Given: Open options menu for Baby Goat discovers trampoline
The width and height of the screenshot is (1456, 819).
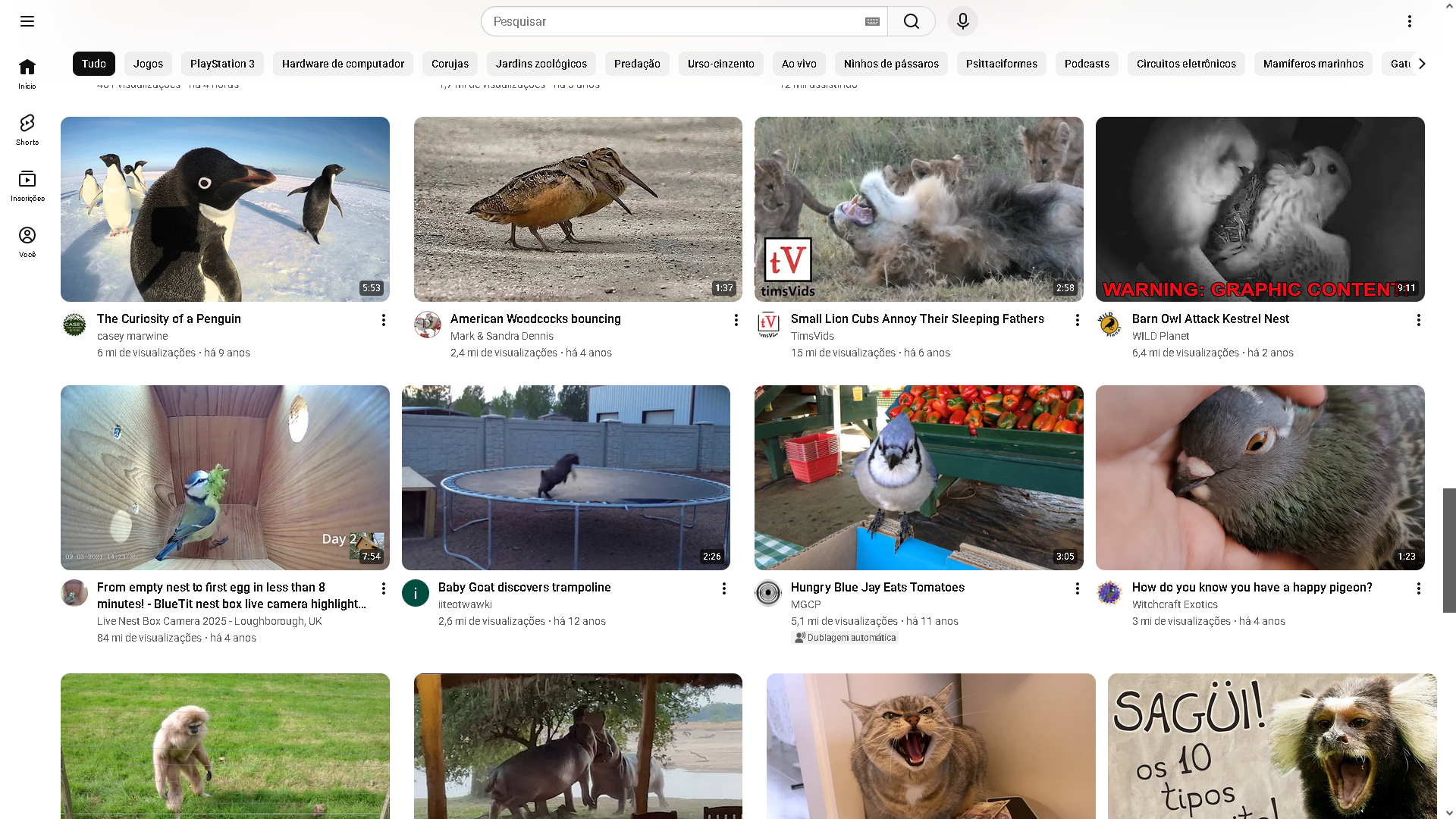Looking at the screenshot, I should (724, 588).
